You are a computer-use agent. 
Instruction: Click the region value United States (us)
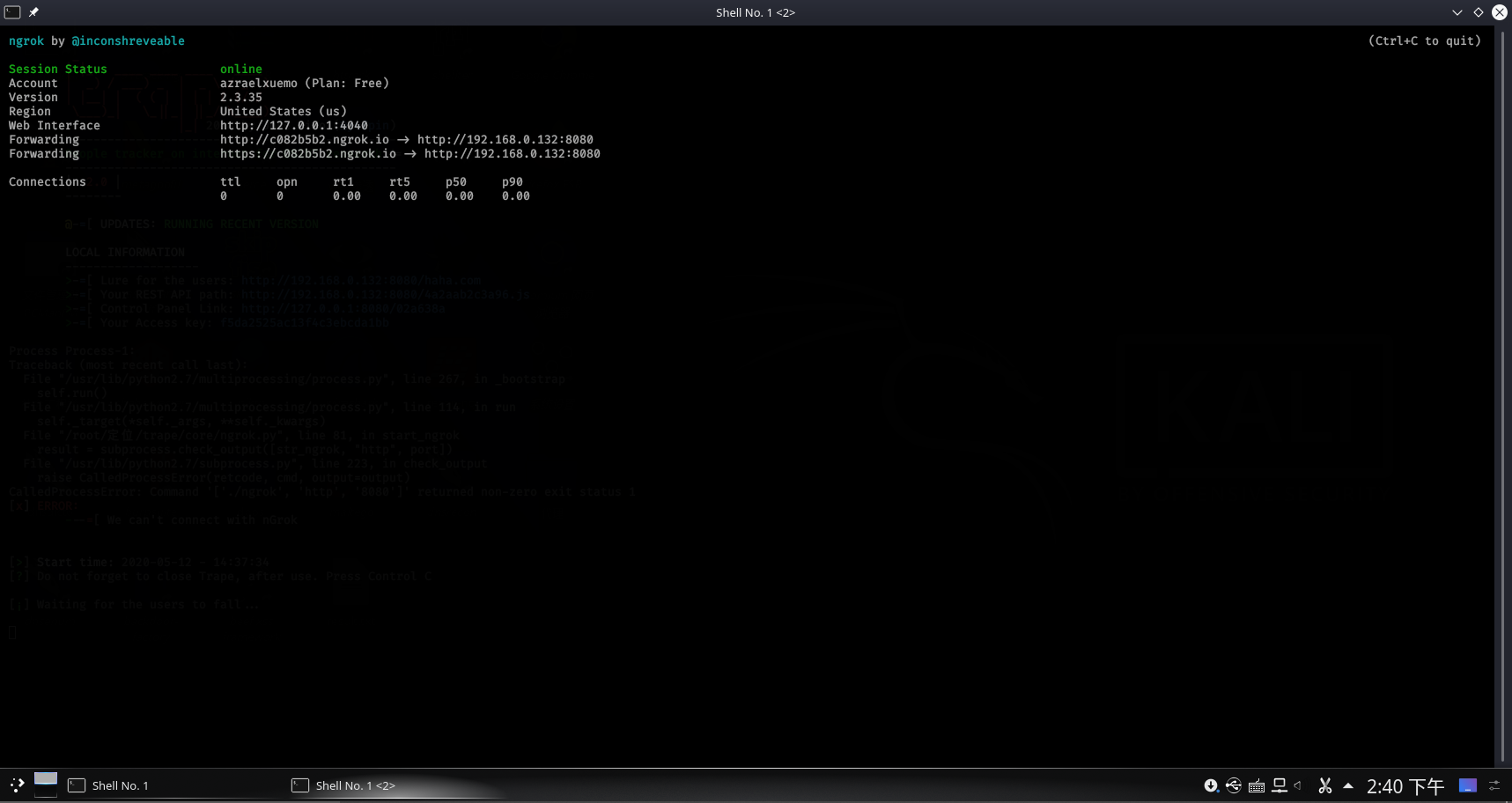[284, 112]
